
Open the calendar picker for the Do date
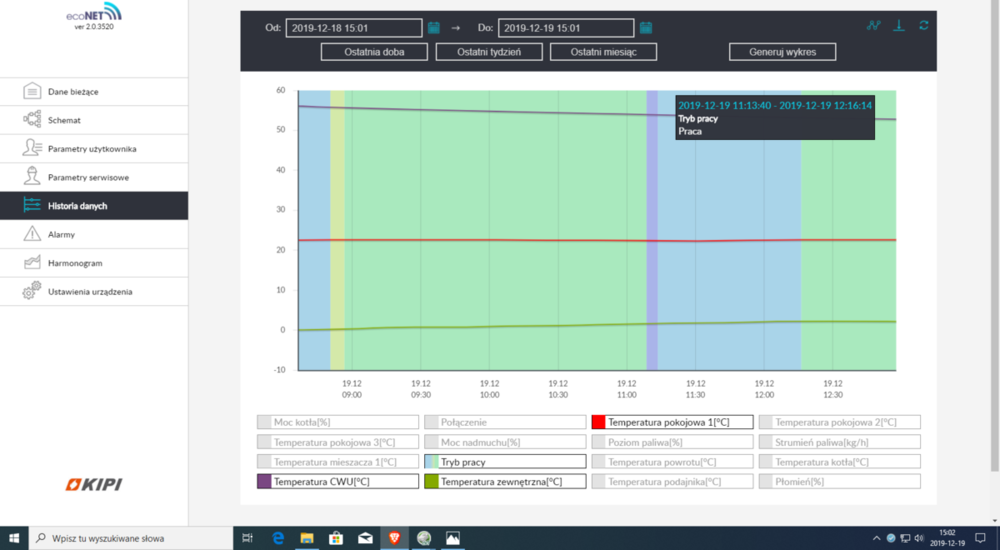[646, 28]
